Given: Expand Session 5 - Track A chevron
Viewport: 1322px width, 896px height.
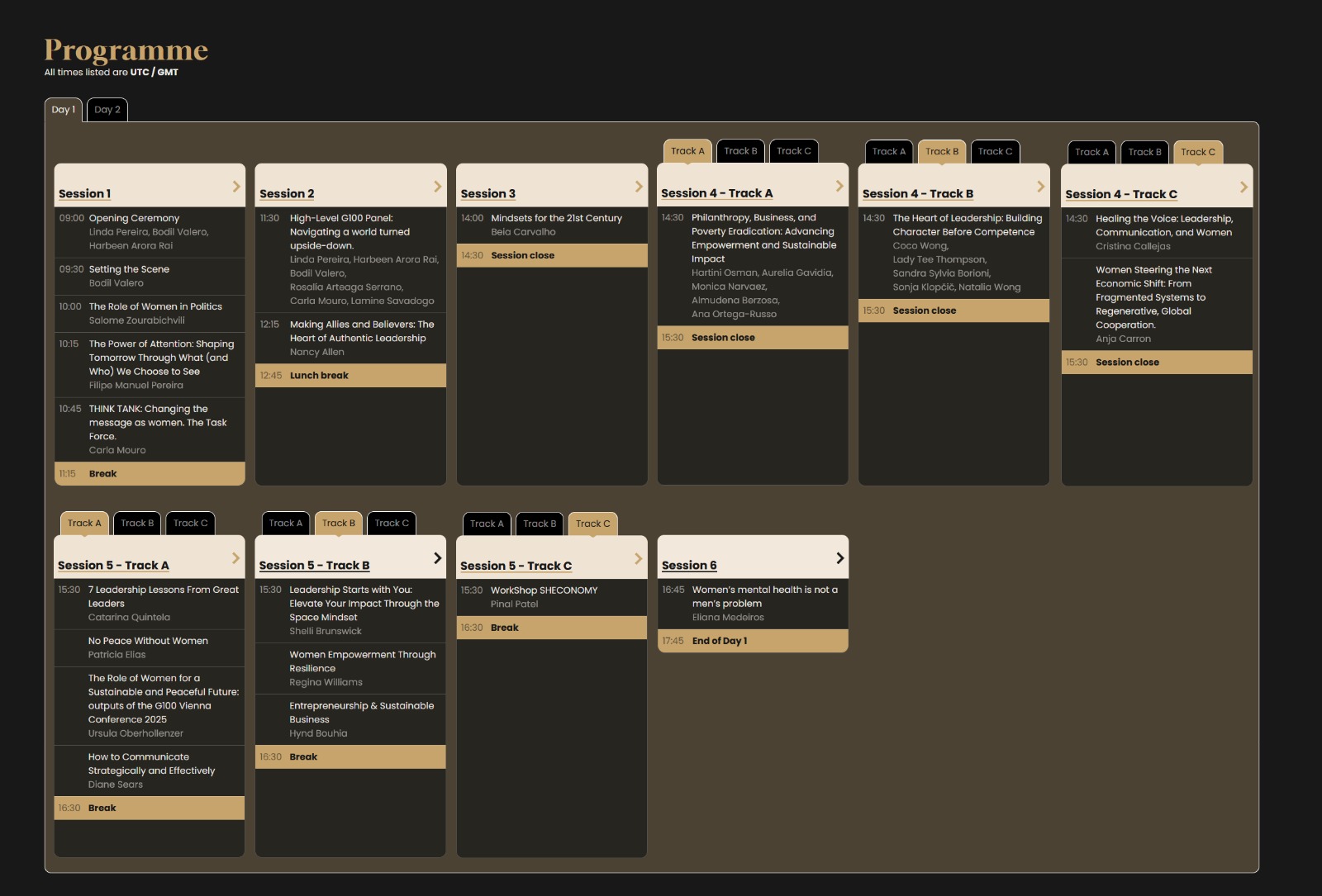Looking at the screenshot, I should pyautogui.click(x=236, y=558).
